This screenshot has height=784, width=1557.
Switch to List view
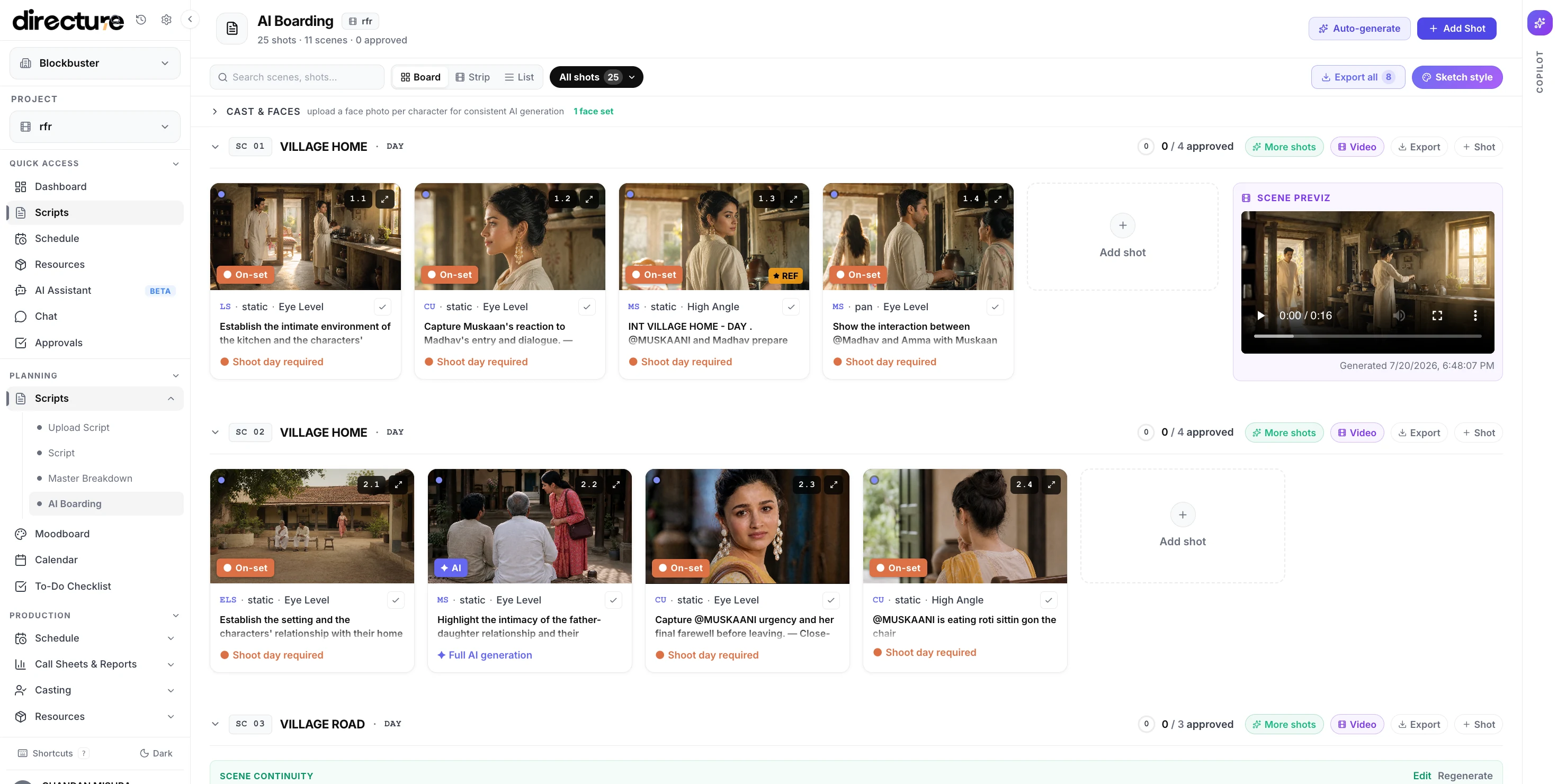[519, 77]
